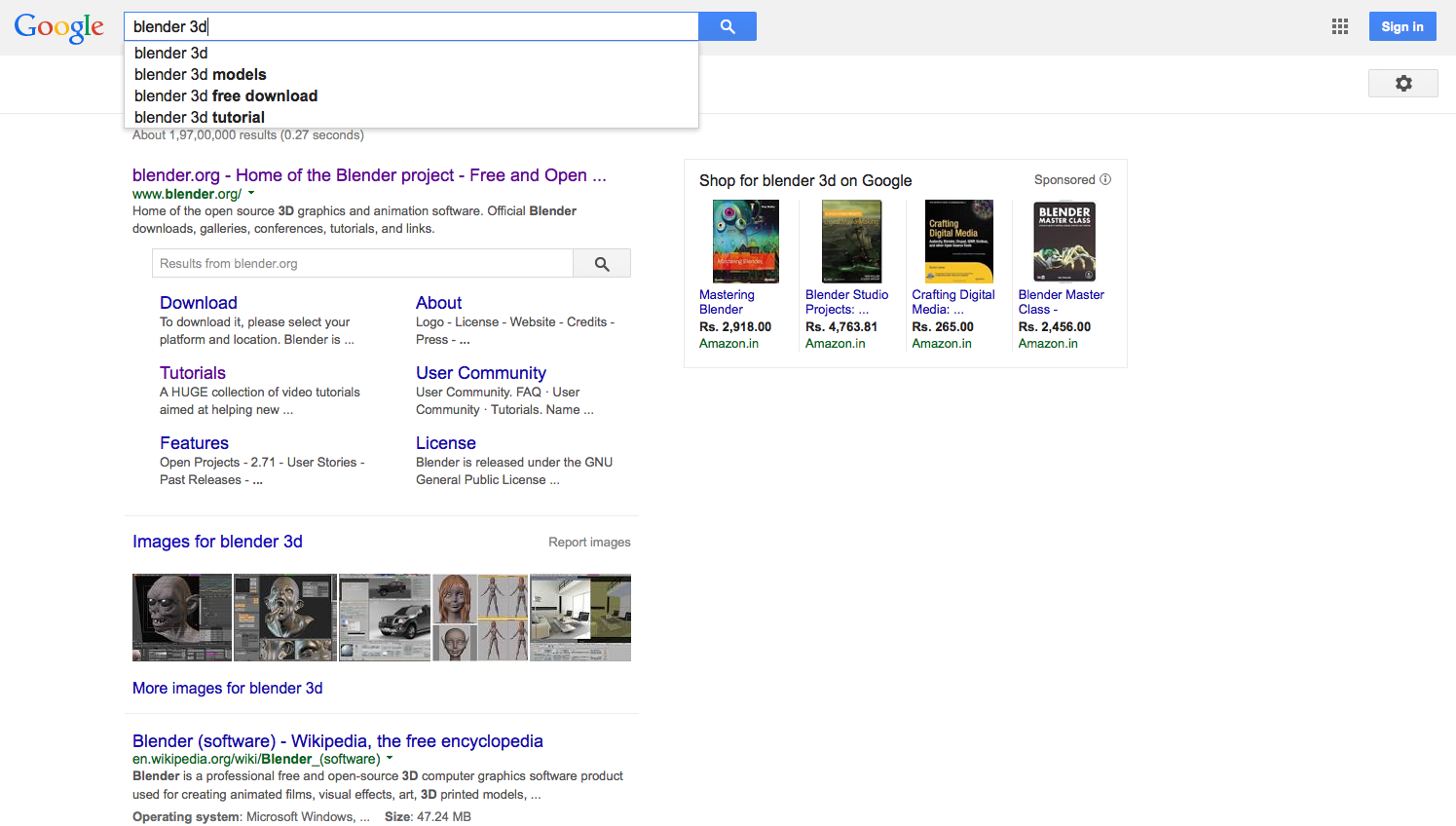Viewport: 1456px width, 826px height.
Task: Pick the "blender 3d free download" suggestion
Action: click(x=226, y=95)
